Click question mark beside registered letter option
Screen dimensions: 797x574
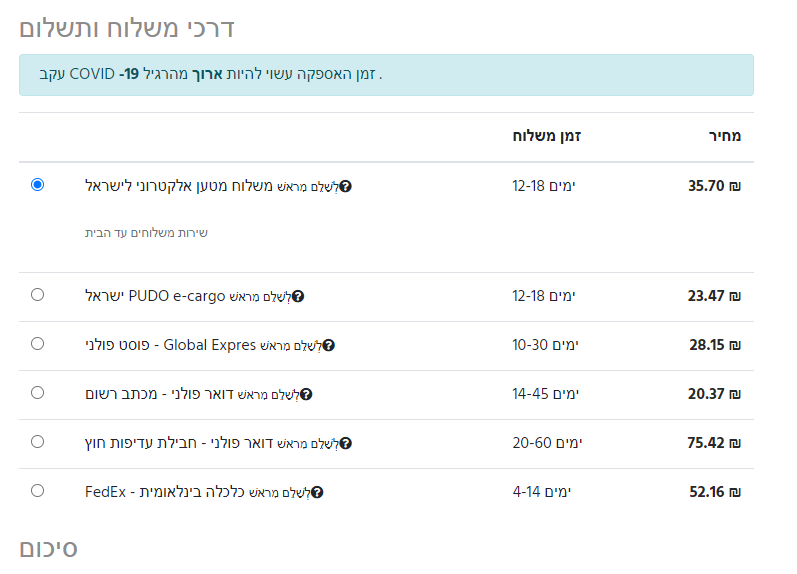306,395
